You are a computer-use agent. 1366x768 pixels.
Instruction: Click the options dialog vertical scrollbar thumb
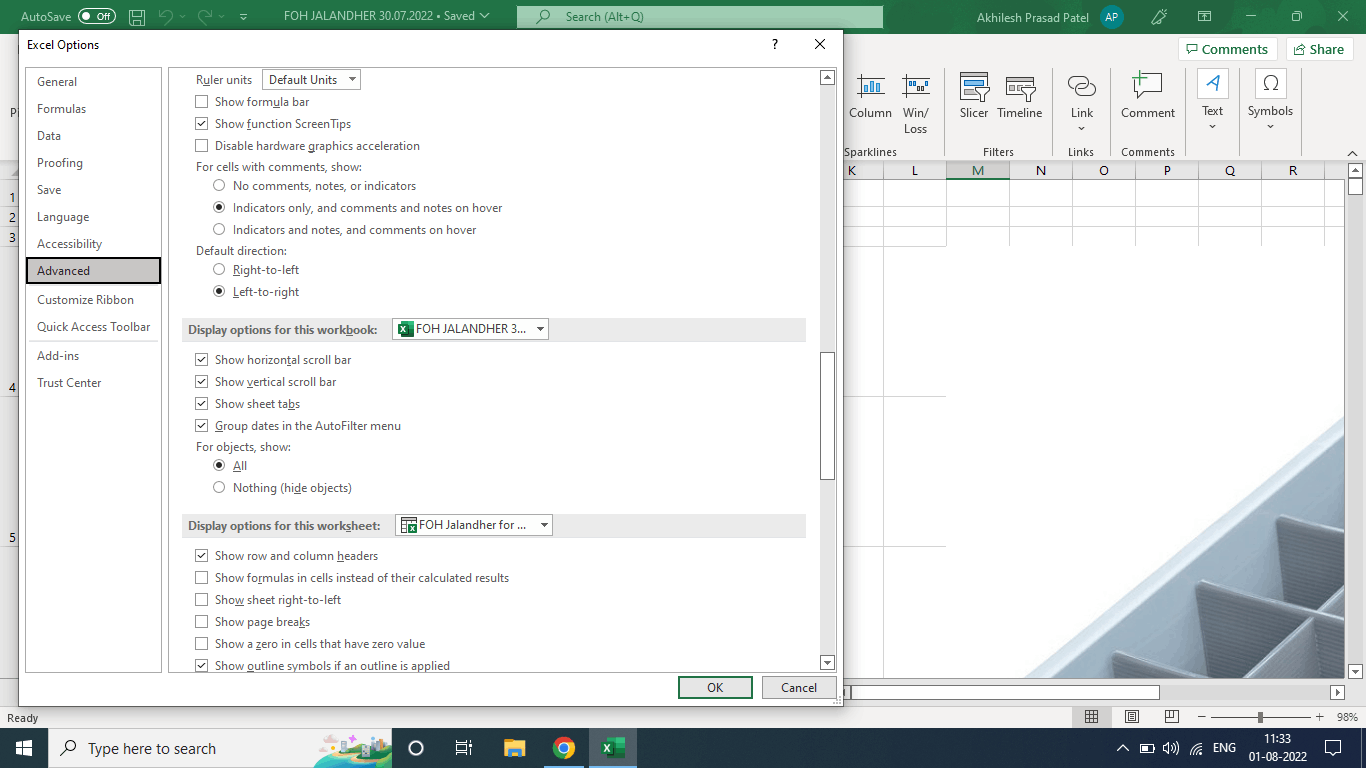click(x=827, y=416)
